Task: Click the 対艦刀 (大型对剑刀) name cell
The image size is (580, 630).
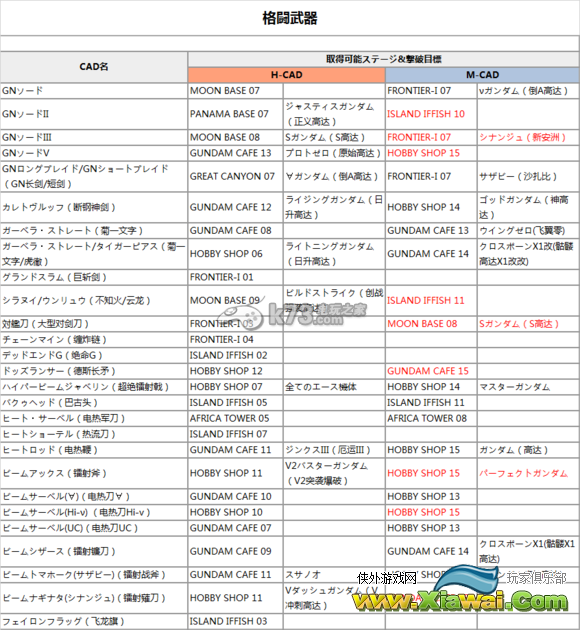Action: coord(94,324)
